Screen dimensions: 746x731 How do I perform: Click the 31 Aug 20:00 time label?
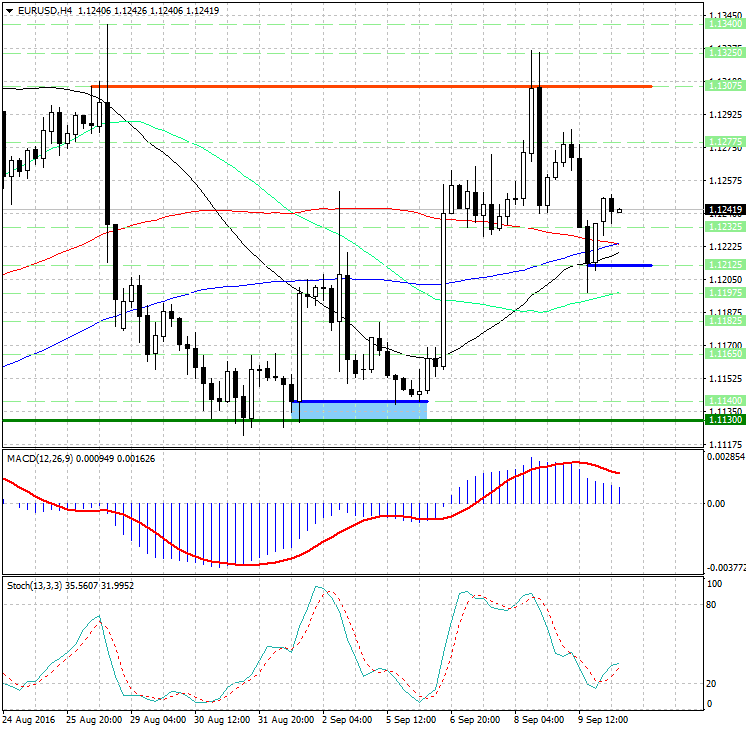coord(285,719)
